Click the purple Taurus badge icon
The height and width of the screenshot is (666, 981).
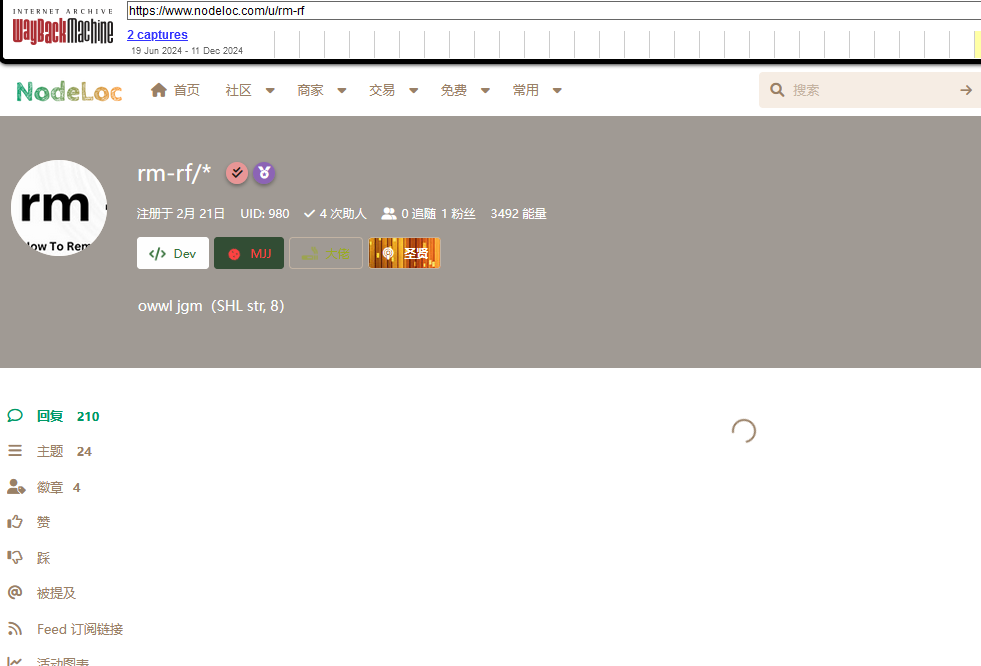[264, 173]
